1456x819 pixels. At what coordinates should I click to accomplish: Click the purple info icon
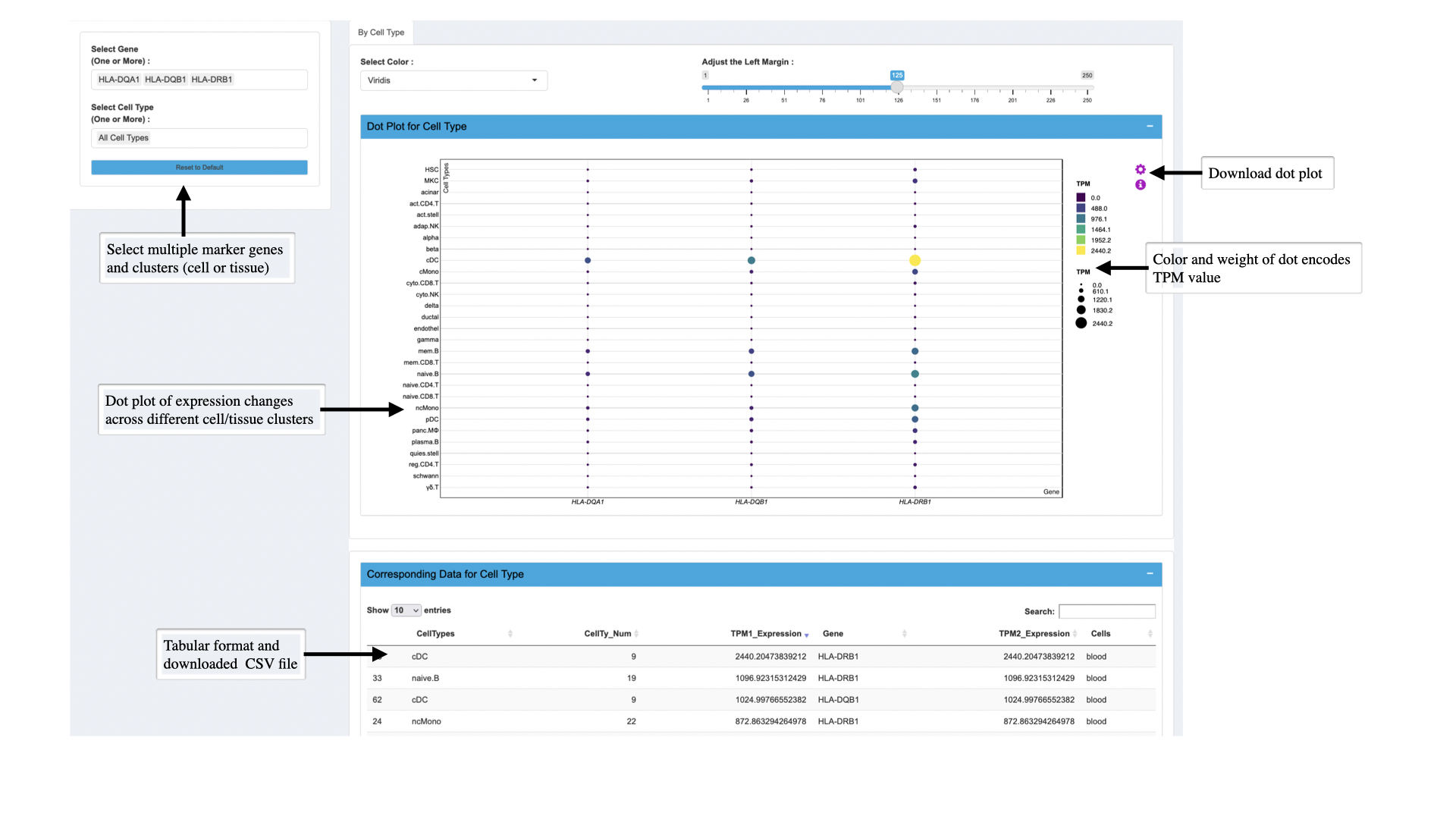[1140, 185]
